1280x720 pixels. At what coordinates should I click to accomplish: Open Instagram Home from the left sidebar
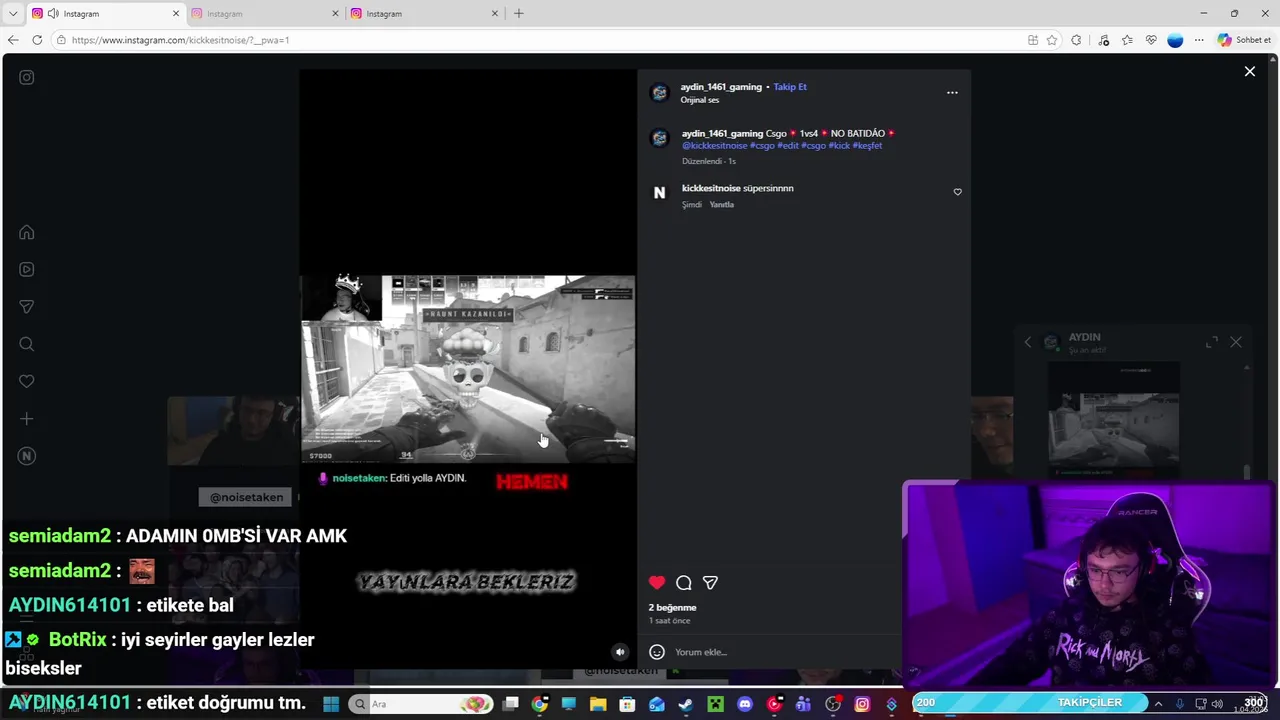pos(27,232)
